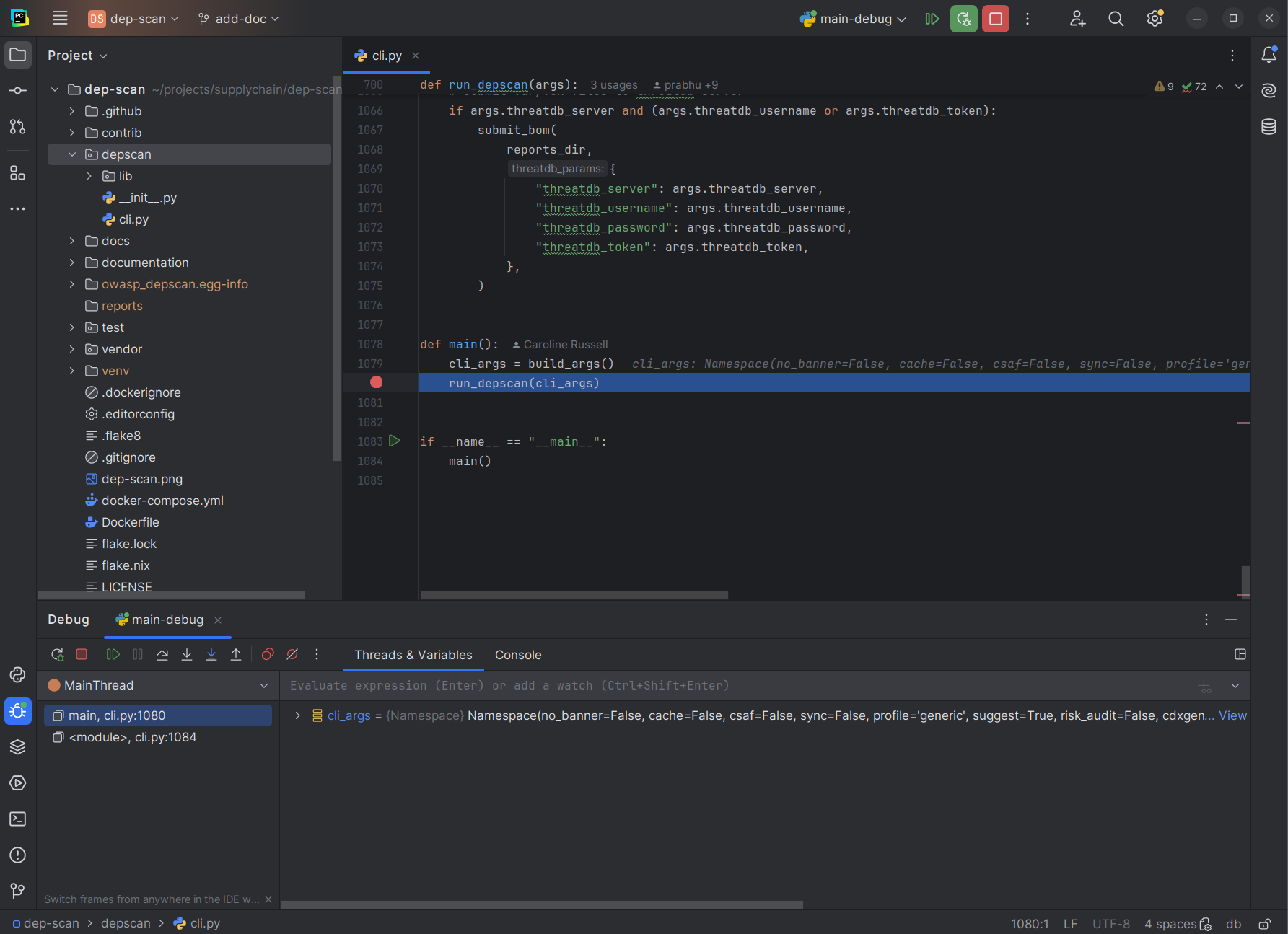This screenshot has width=1288, height=934.
Task: Open Git tool window icon
Action: tap(18, 891)
